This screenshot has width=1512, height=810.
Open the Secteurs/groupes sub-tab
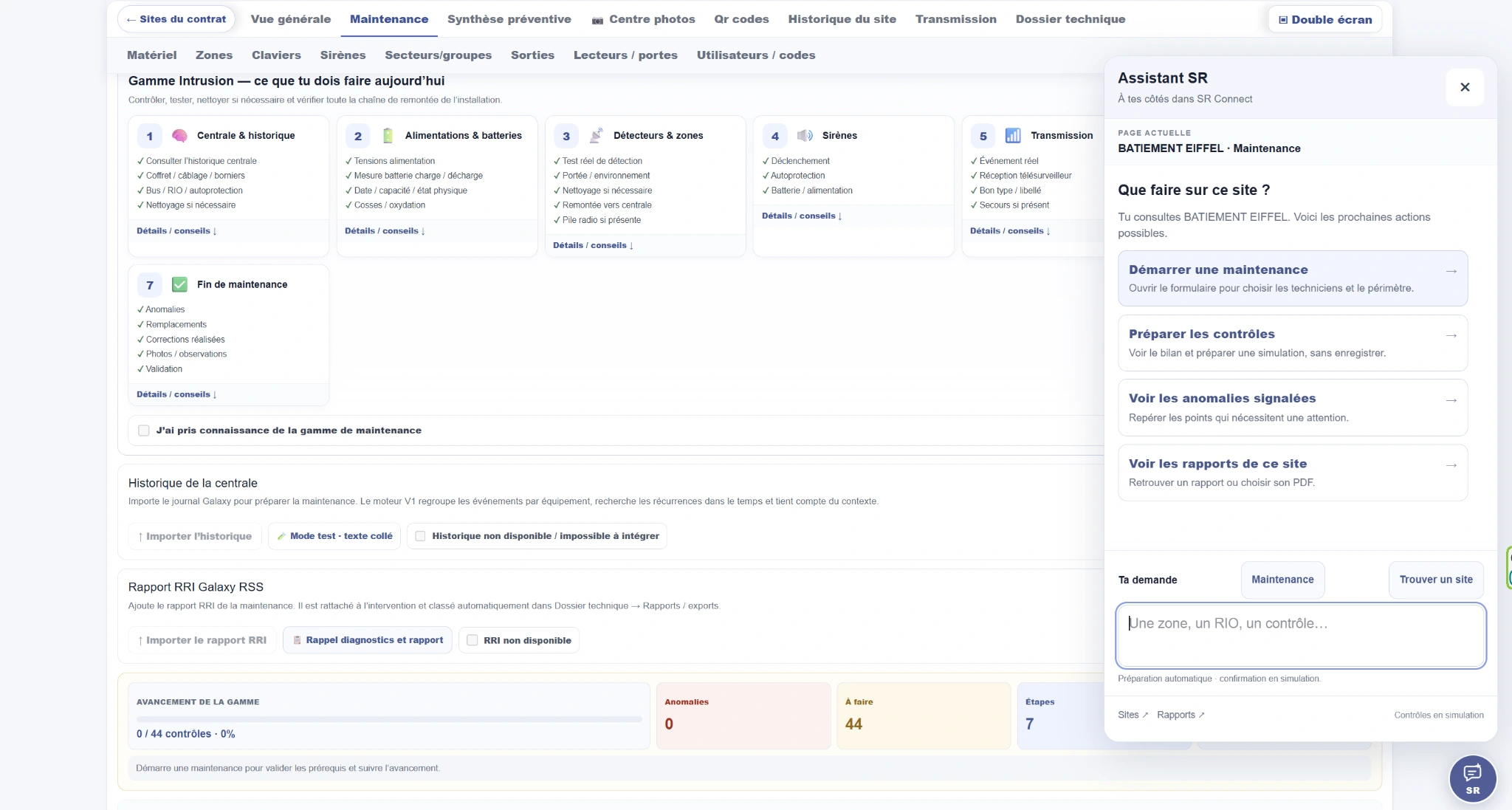439,55
